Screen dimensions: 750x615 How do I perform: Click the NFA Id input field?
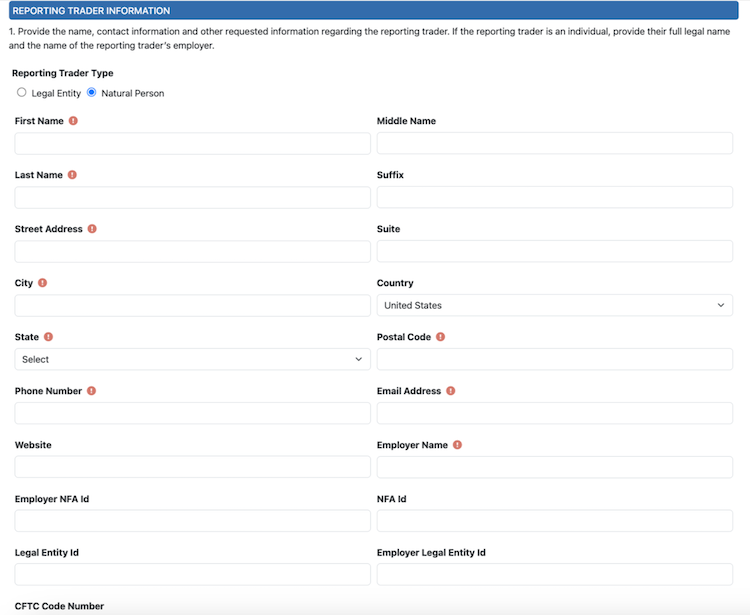point(555,521)
